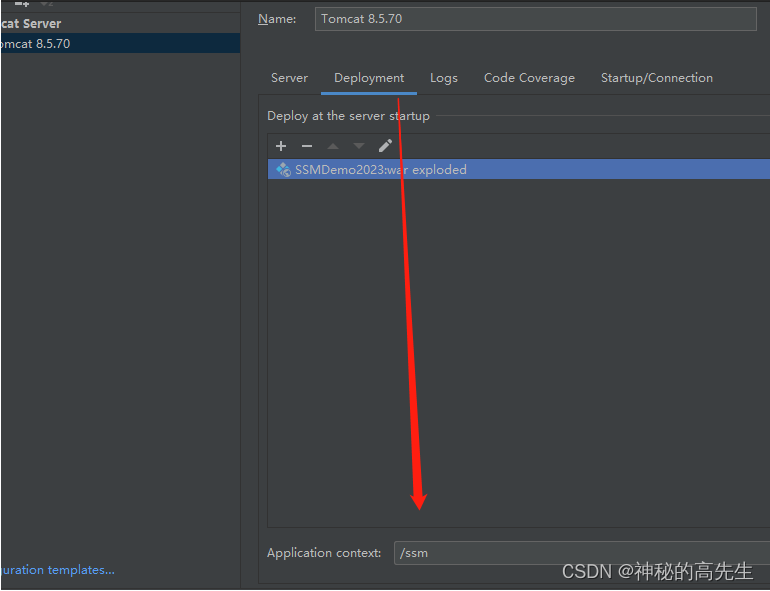Move artifact up with up arrow
The image size is (770, 591).
click(x=333, y=146)
